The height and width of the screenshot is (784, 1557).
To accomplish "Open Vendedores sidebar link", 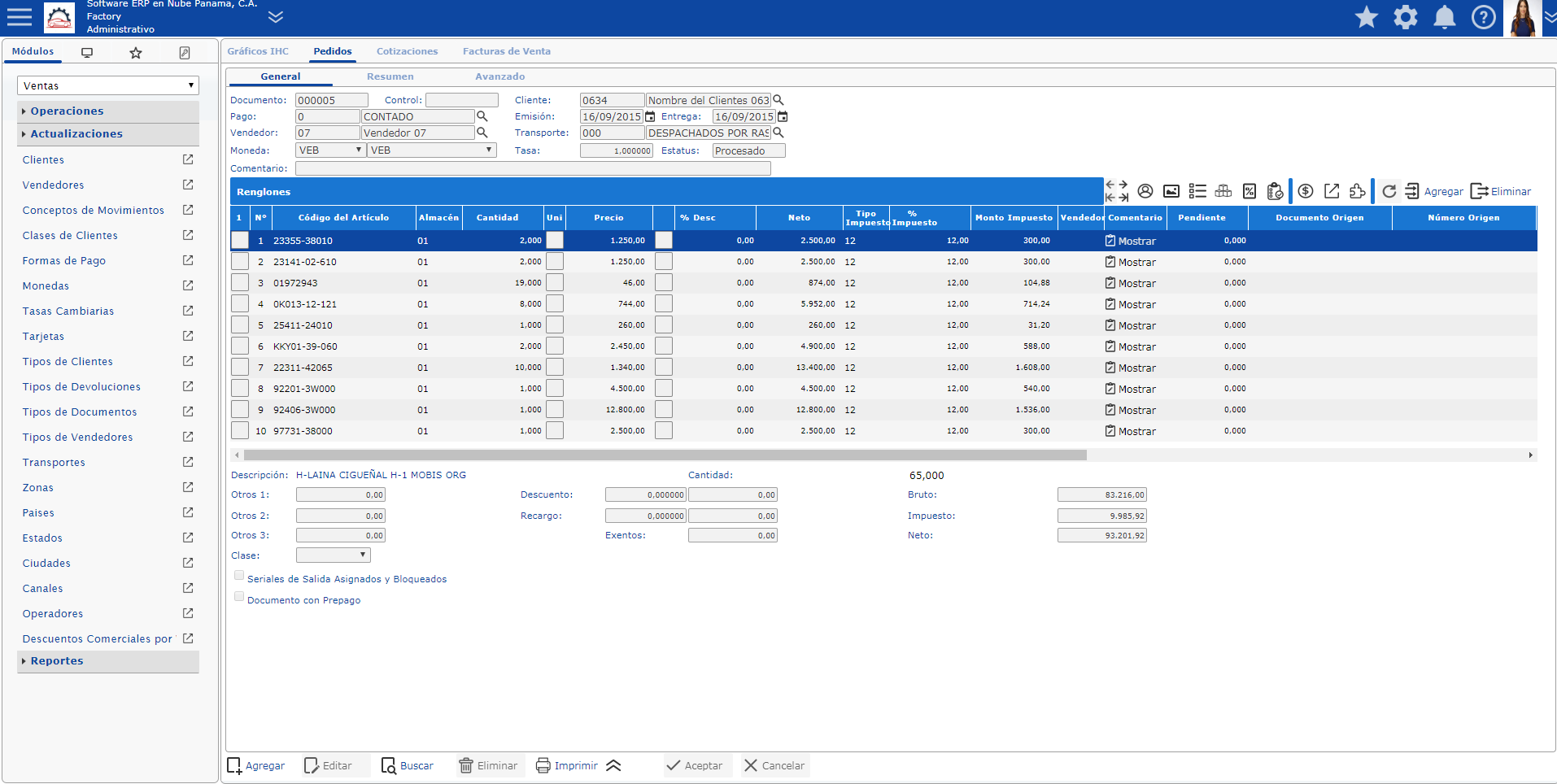I will coord(53,185).
